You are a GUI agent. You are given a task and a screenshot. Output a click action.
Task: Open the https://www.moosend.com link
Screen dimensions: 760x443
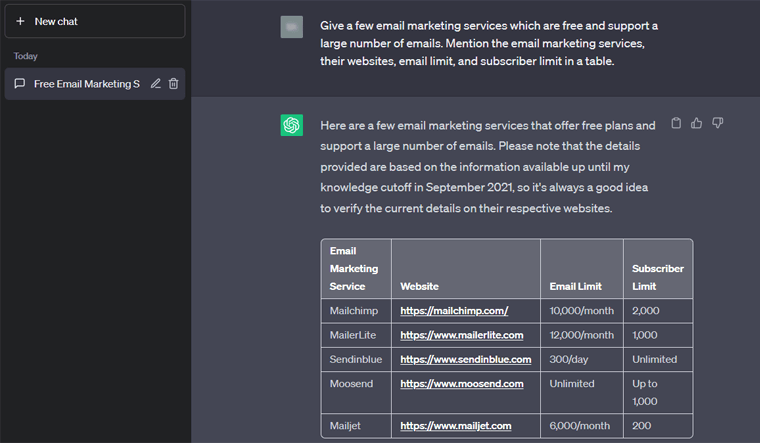(462, 383)
